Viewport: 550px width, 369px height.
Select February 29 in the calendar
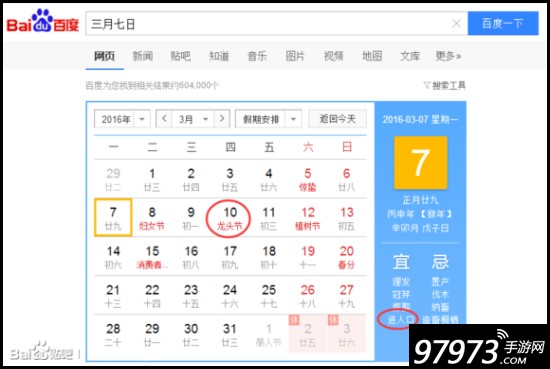pos(113,179)
